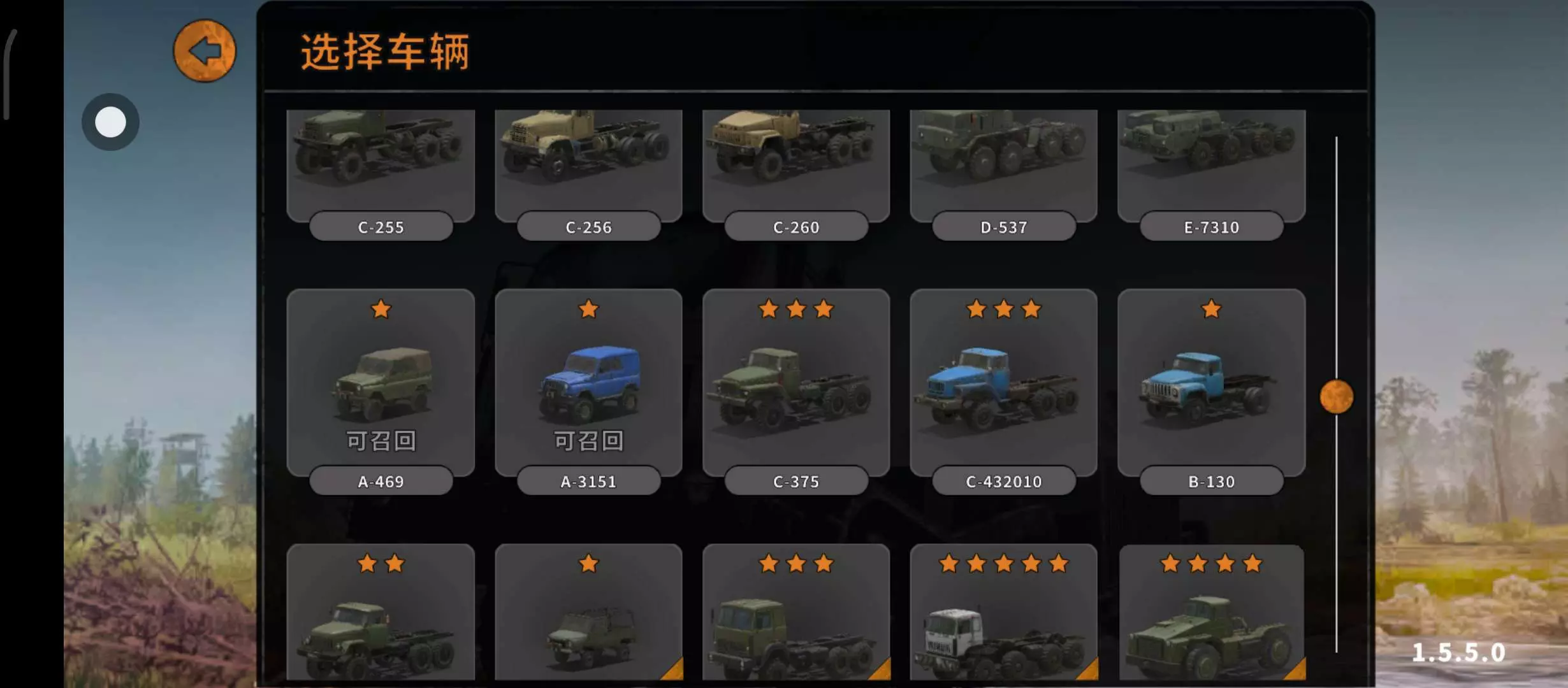1568x688 pixels.
Task: Click the orange back arrow button
Action: pyautogui.click(x=205, y=51)
